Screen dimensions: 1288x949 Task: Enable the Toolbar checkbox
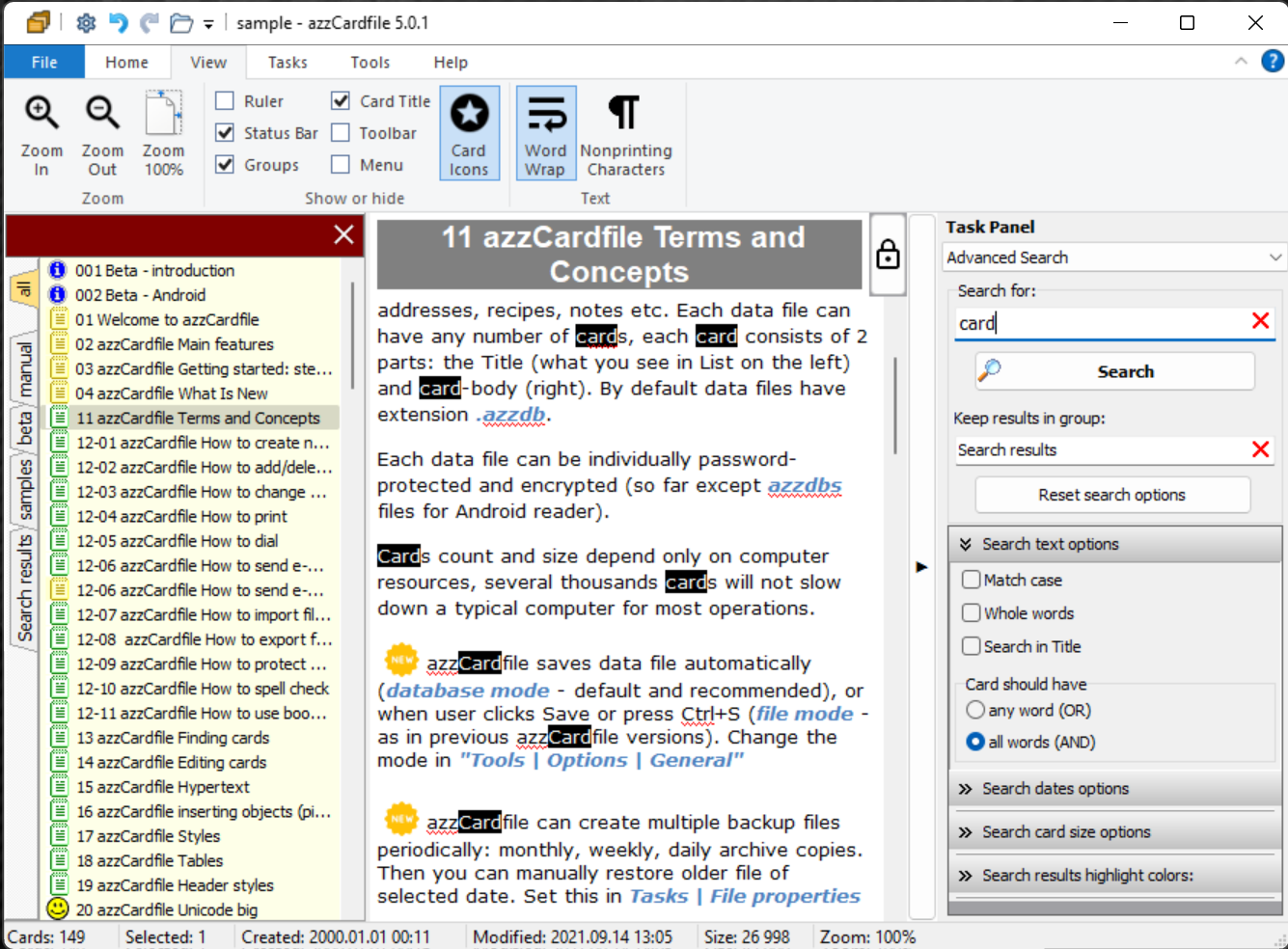click(341, 133)
